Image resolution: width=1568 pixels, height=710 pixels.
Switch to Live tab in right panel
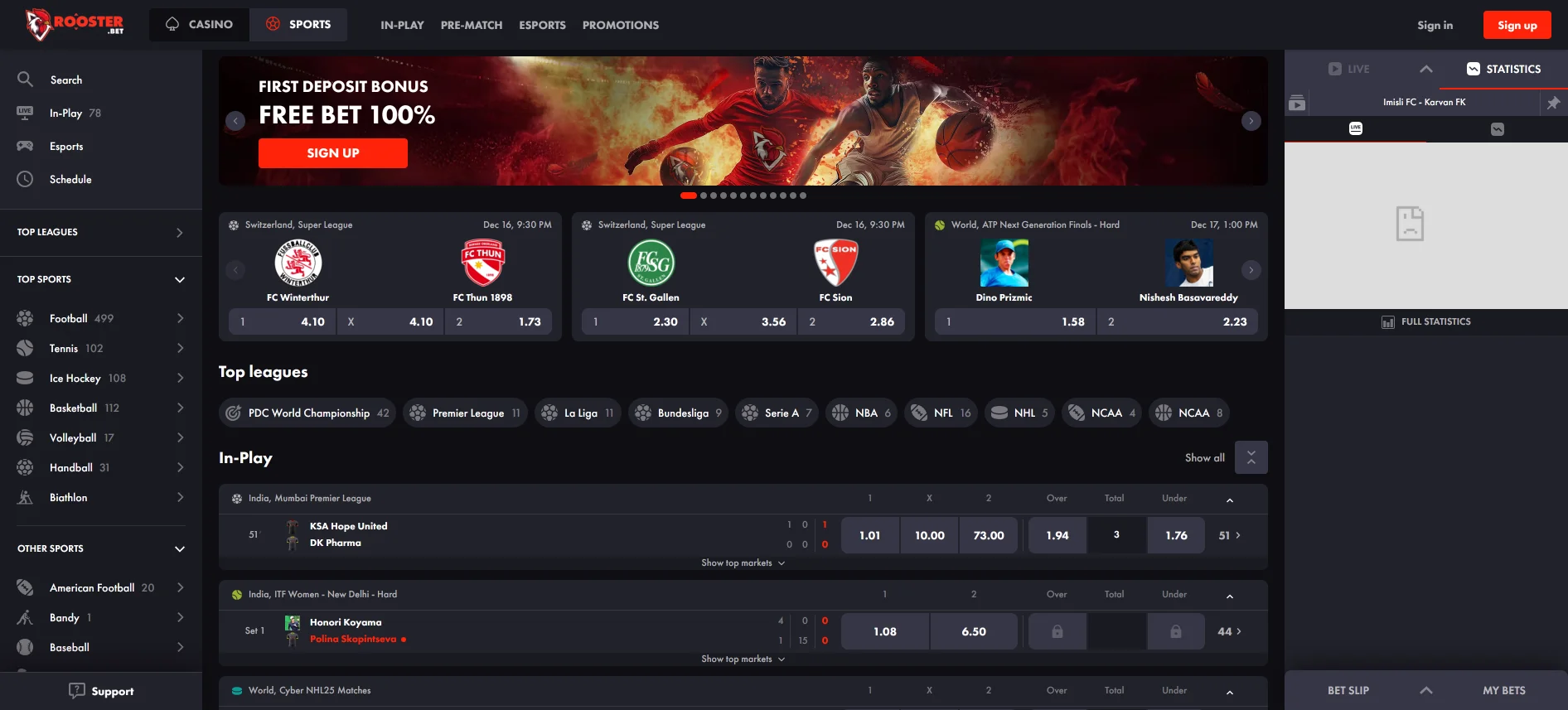[x=1348, y=69]
